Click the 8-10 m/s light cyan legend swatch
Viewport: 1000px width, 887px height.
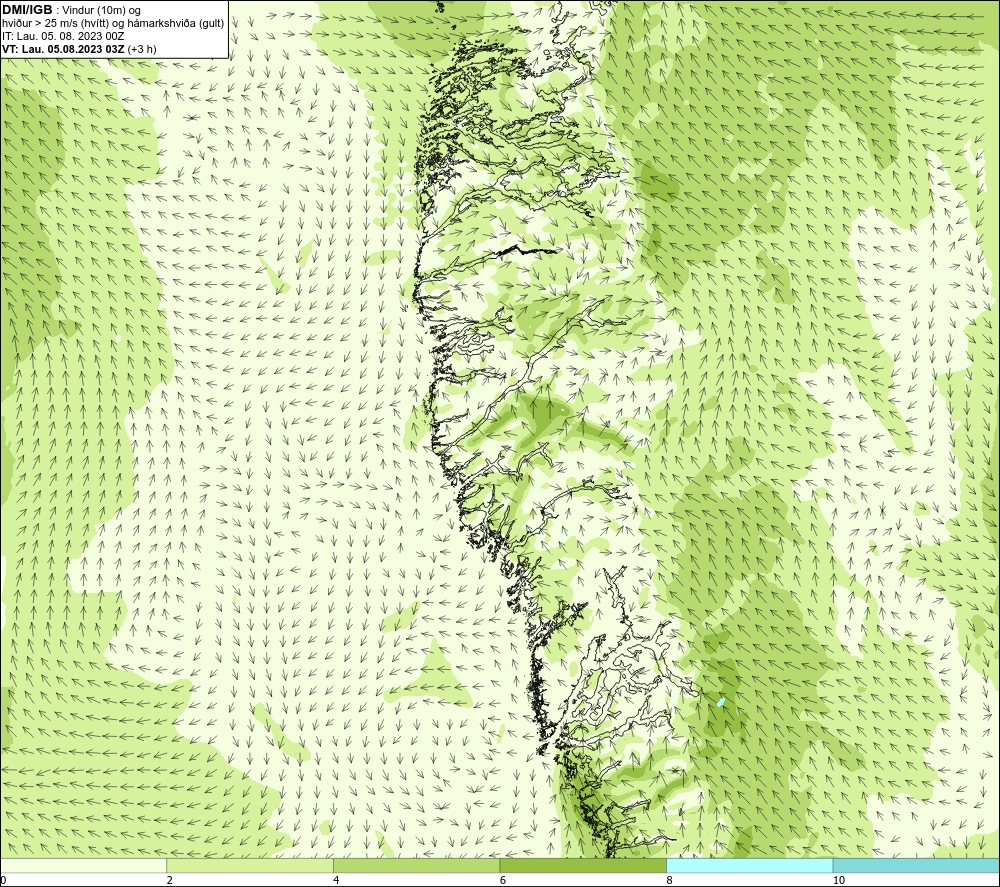pos(749,865)
